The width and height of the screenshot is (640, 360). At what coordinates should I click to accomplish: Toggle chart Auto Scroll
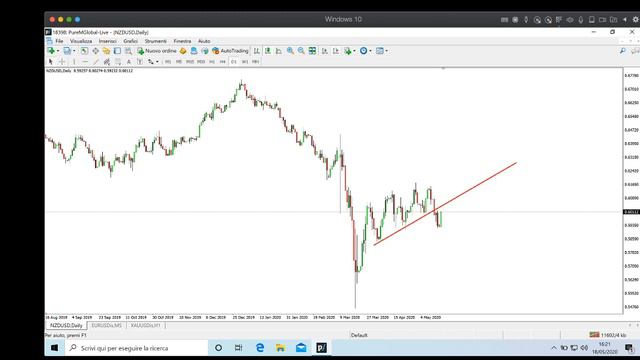(324, 51)
